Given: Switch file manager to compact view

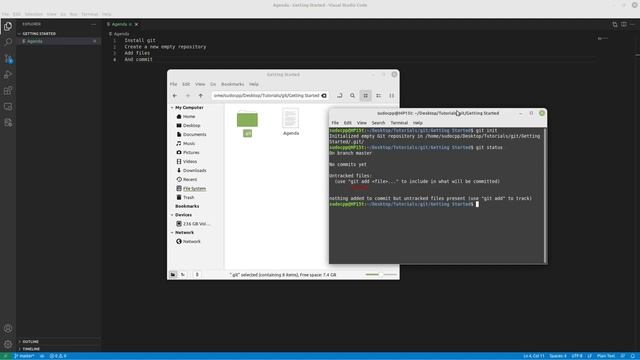Looking at the screenshot, I should (x=392, y=96).
